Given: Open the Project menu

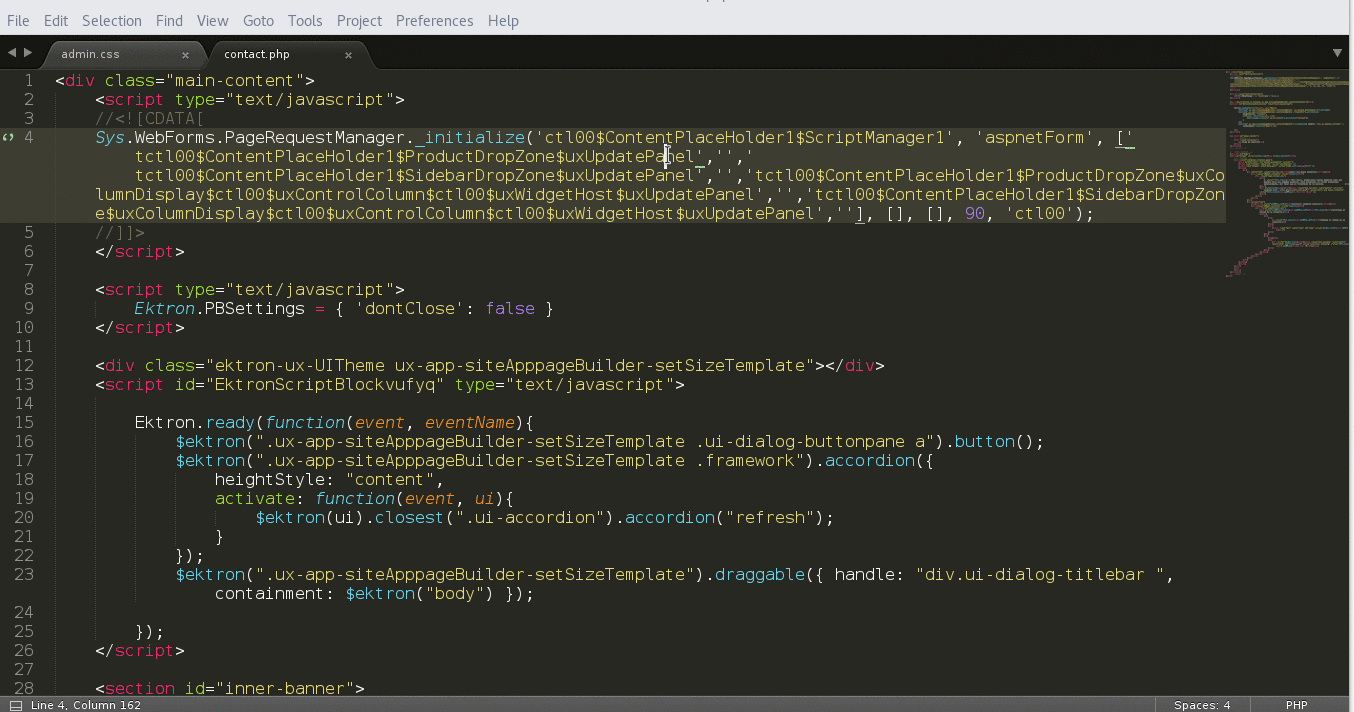Looking at the screenshot, I should point(359,20).
